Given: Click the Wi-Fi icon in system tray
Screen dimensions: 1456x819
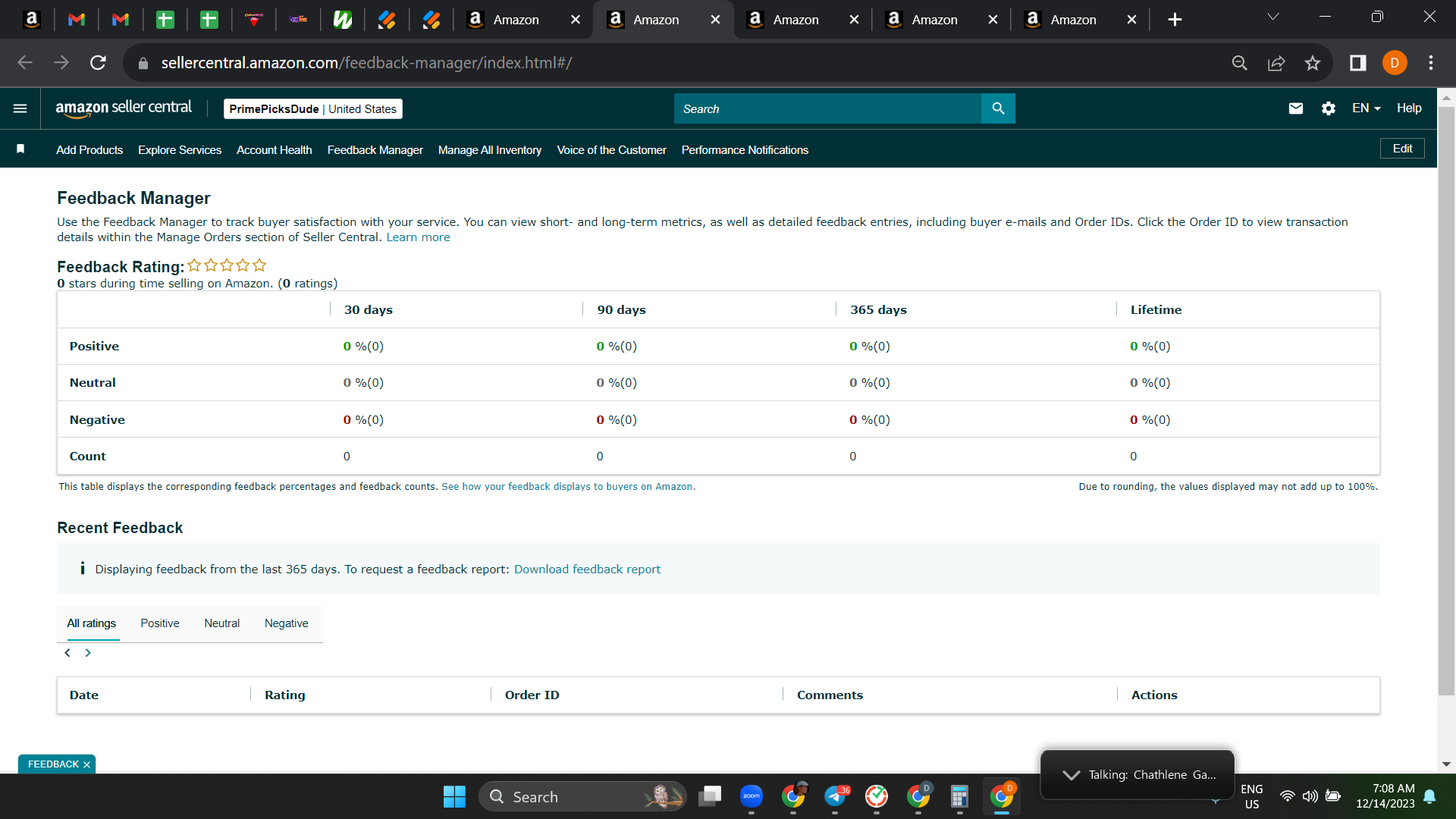Looking at the screenshot, I should [1287, 796].
